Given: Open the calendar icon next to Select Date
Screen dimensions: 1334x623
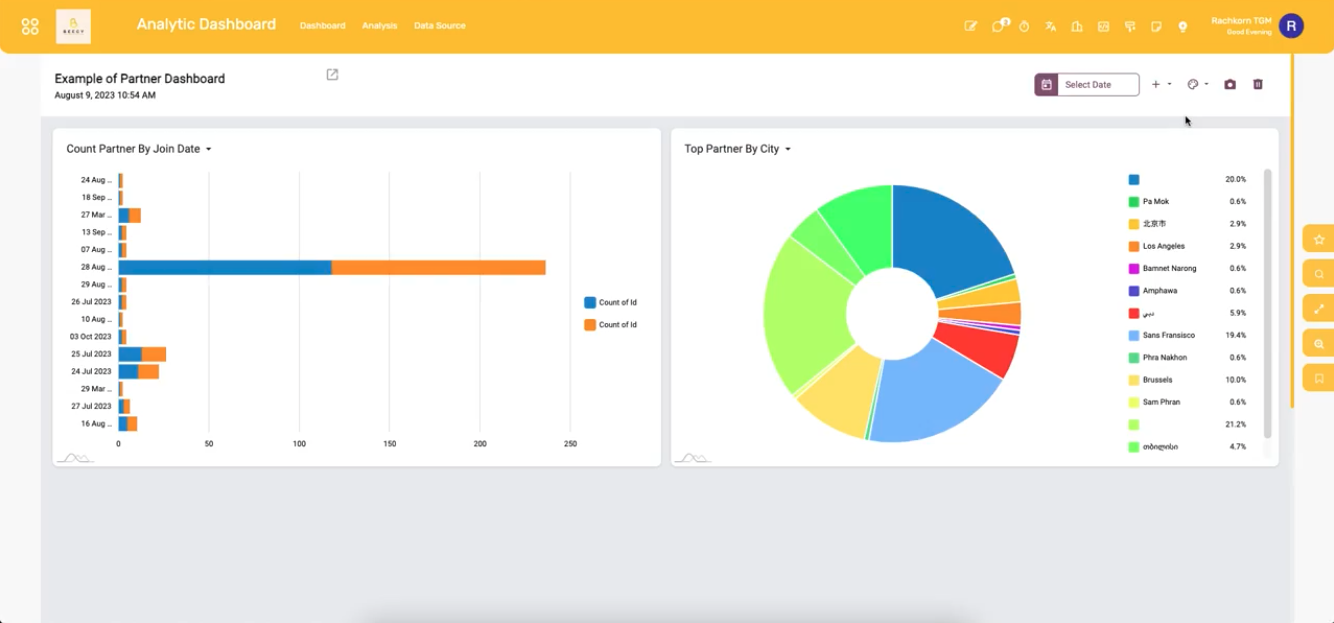Looking at the screenshot, I should click(x=1046, y=84).
